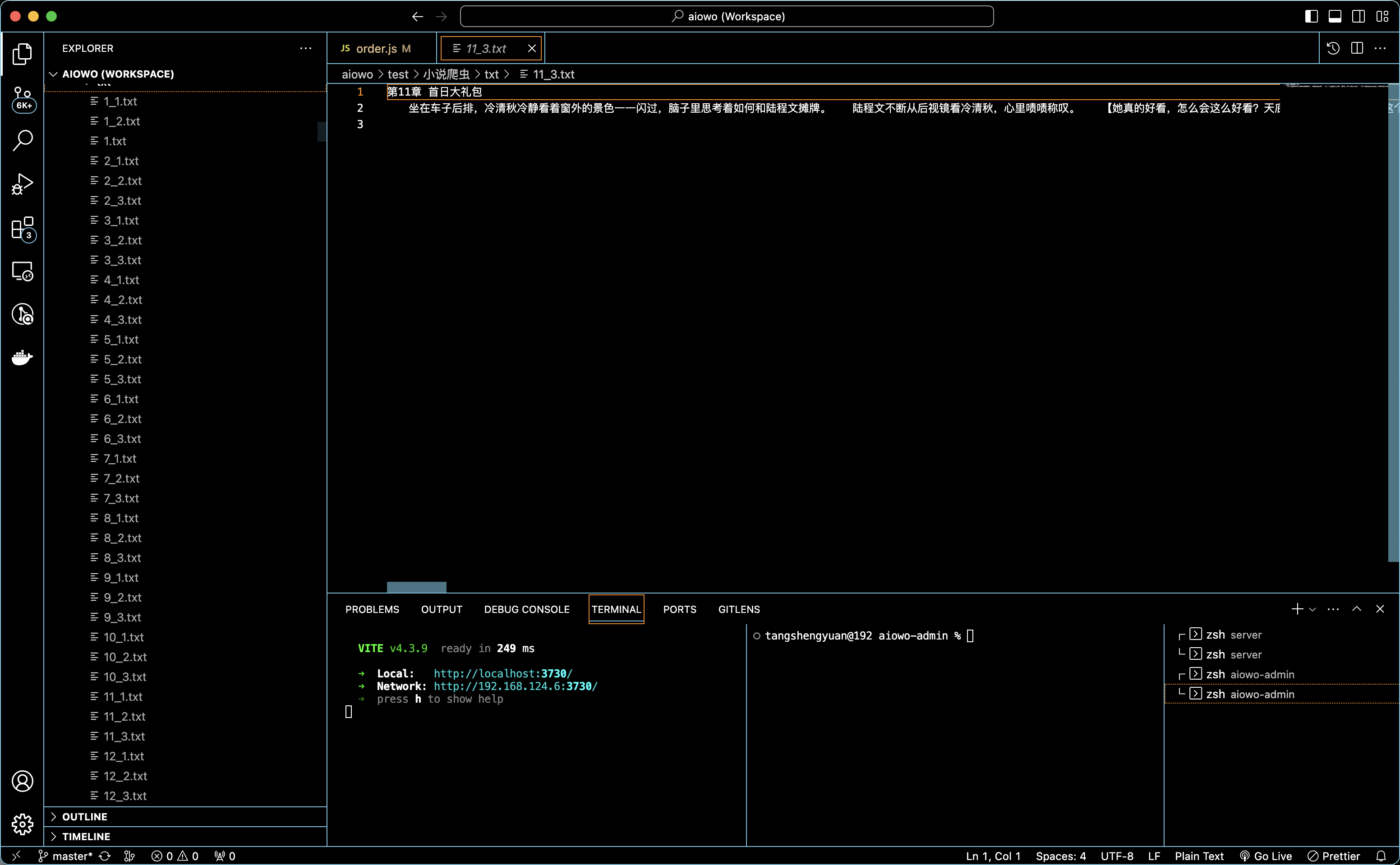The width and height of the screenshot is (1400, 865).
Task: Open the DEBUG CONSOLE tab
Action: click(x=527, y=609)
